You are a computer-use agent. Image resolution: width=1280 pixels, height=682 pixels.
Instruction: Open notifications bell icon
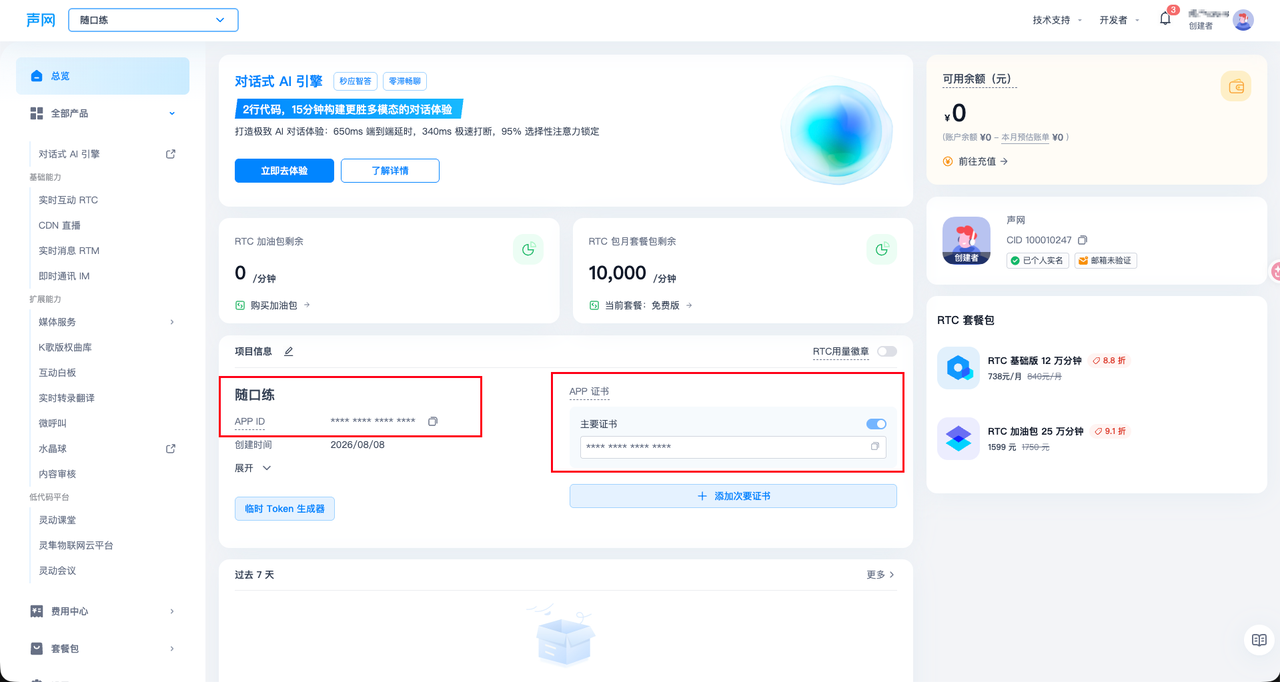(1165, 19)
